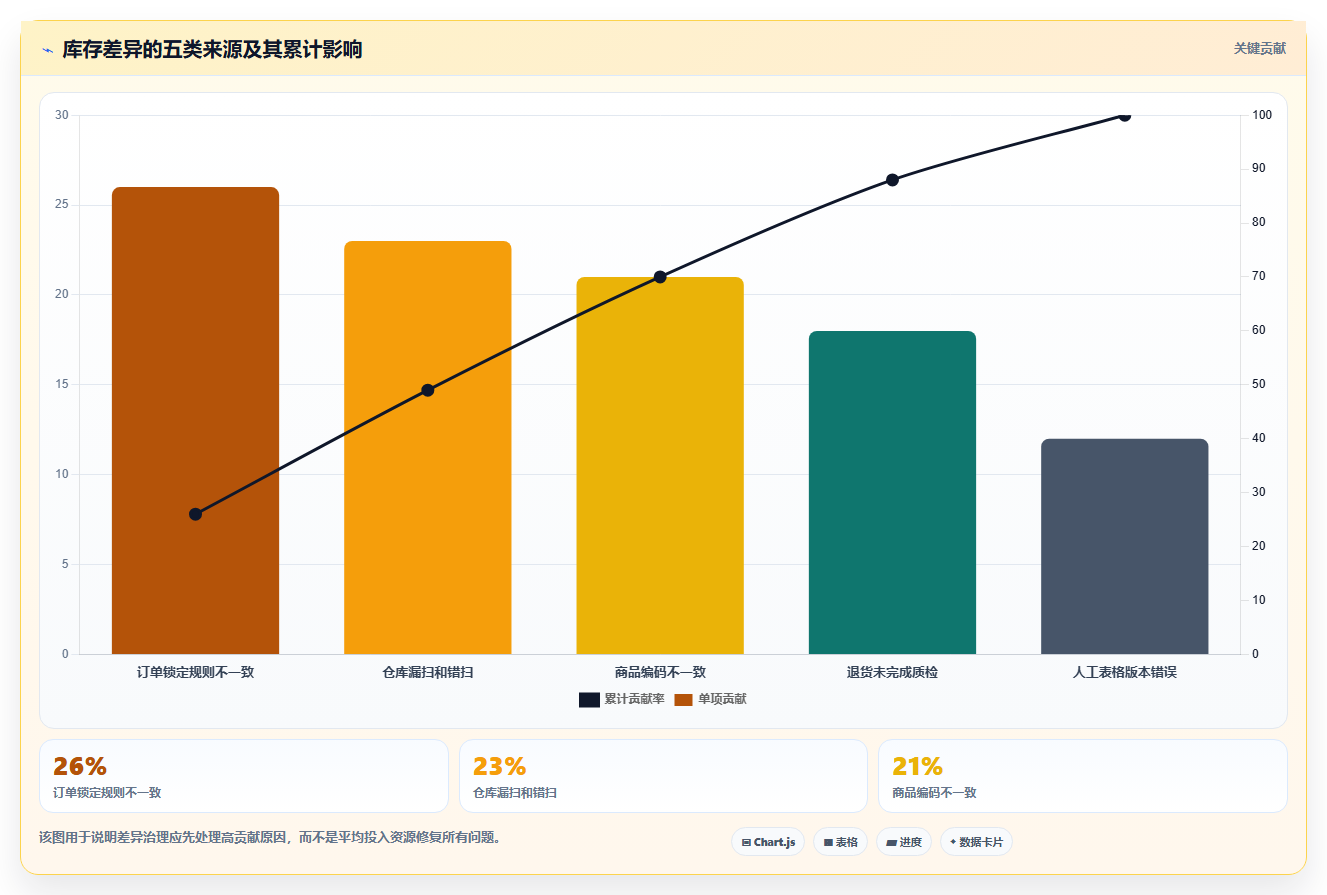Viewport: 1327px width, 895px height.
Task: Click the 进度 tag chip
Action: [x=904, y=842]
